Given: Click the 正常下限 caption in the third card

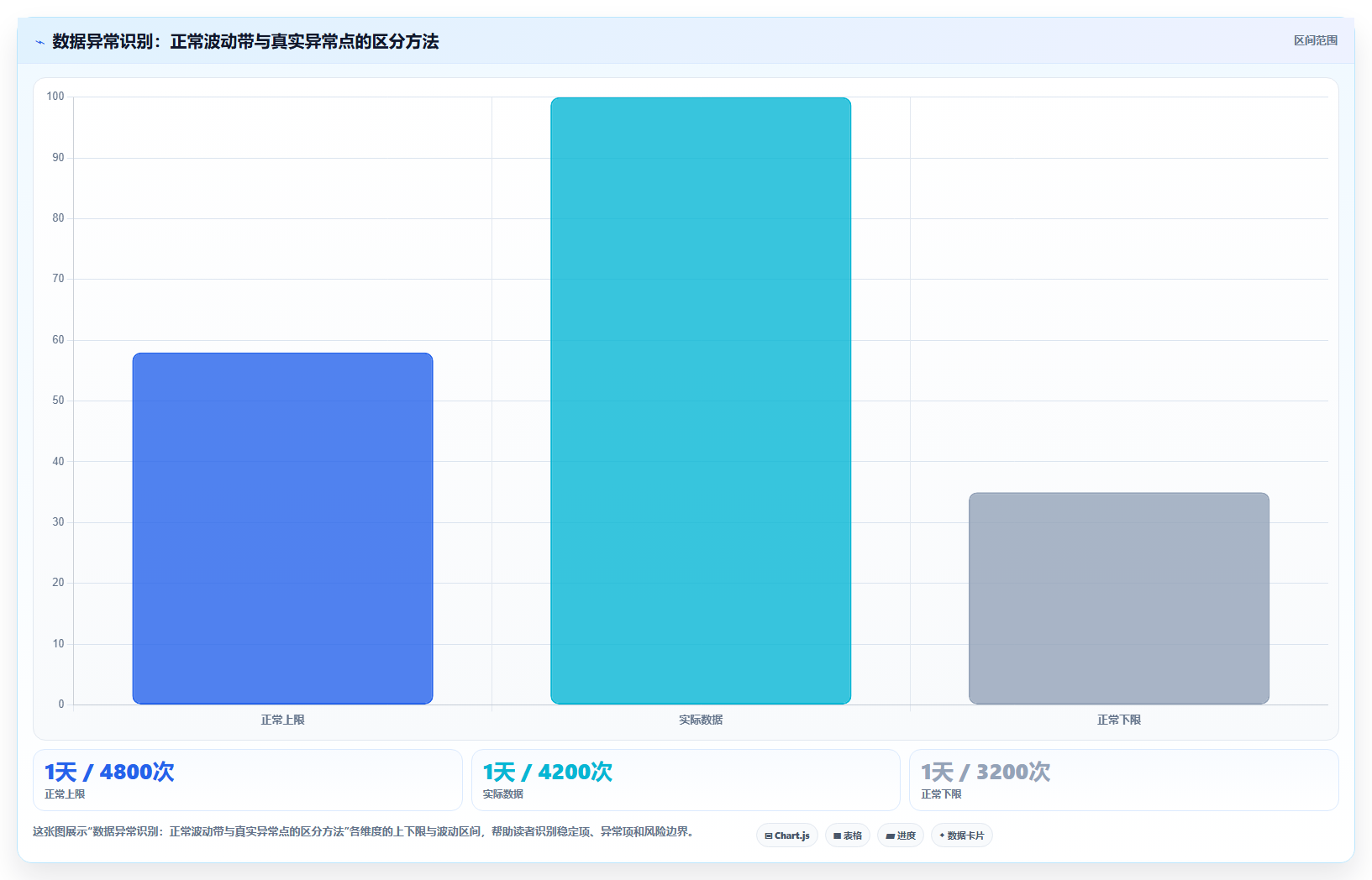Looking at the screenshot, I should point(941,794).
